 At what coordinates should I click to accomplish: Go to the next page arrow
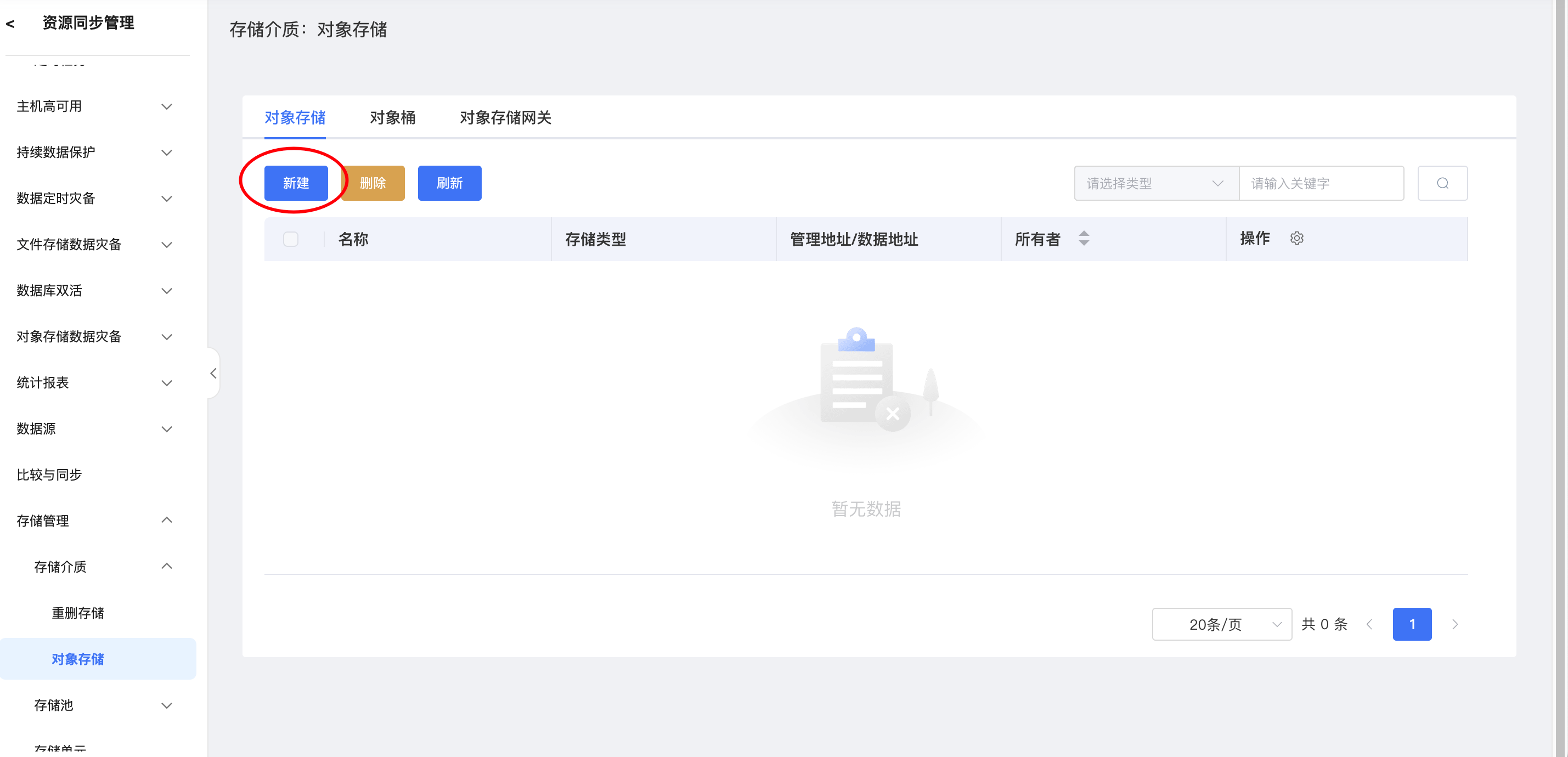[1455, 624]
